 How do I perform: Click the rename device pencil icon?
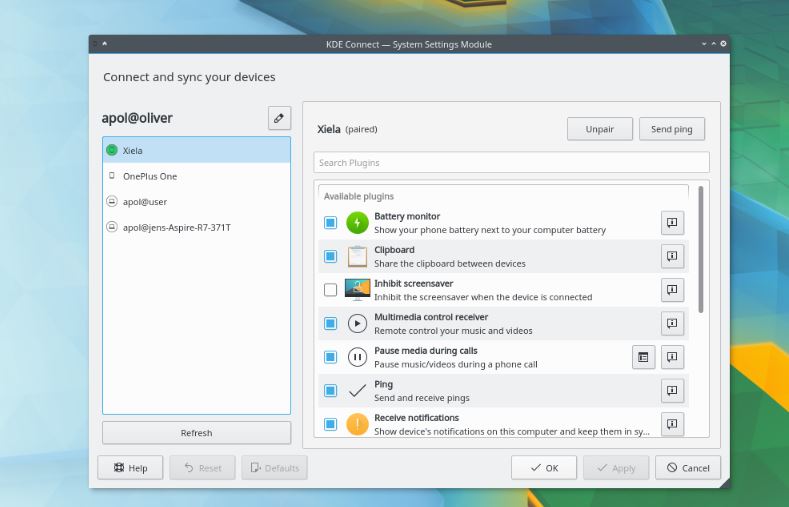(279, 118)
